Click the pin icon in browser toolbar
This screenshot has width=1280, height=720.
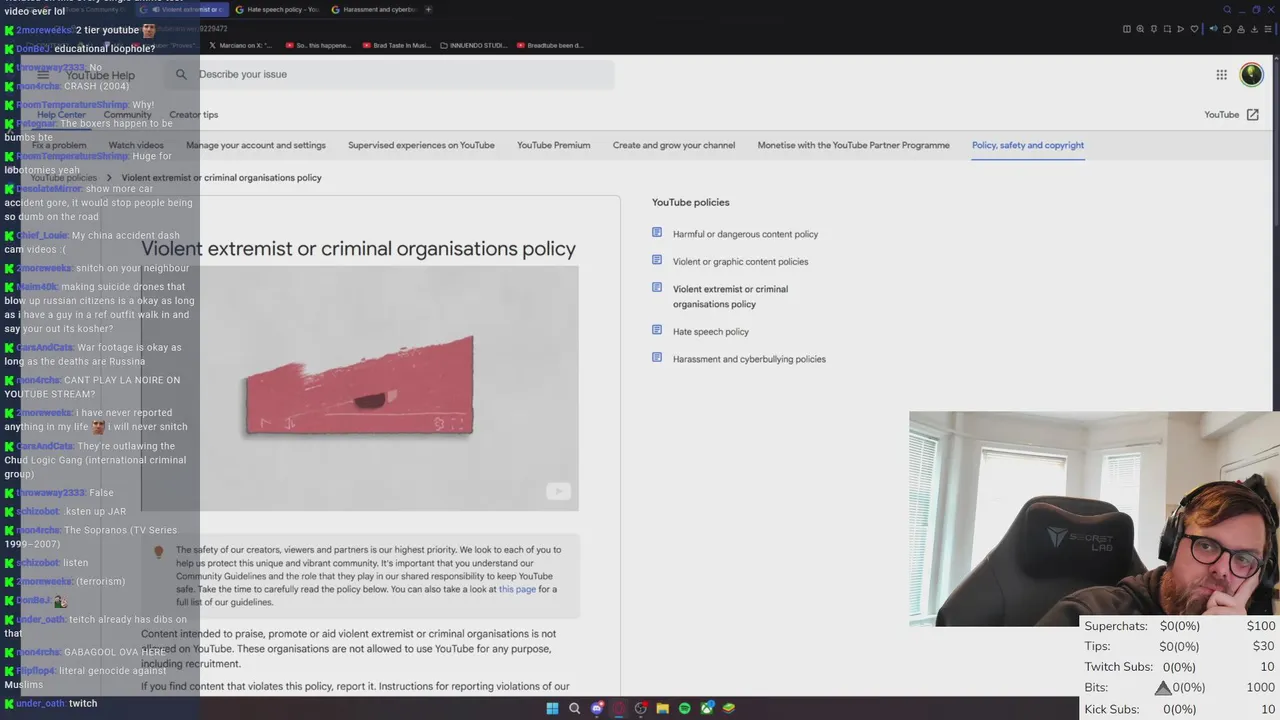point(1154,29)
